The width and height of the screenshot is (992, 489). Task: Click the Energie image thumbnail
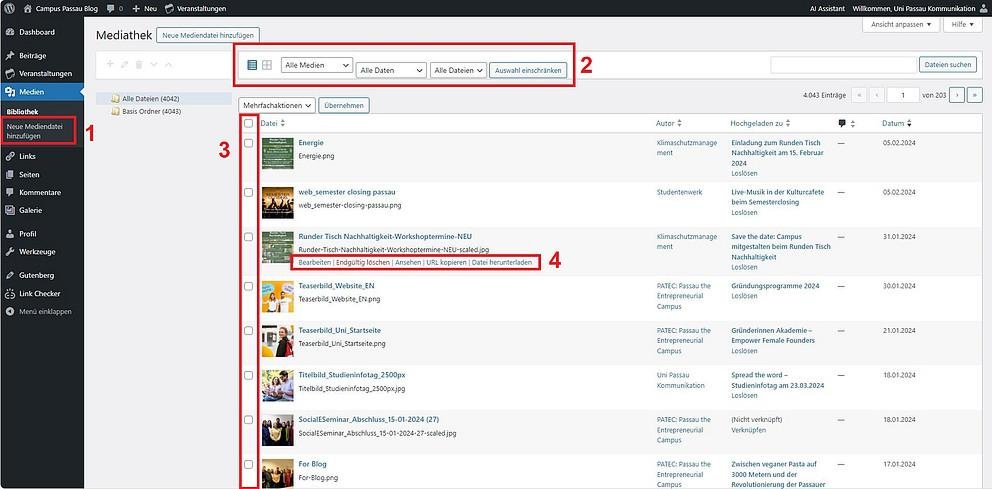pos(278,154)
